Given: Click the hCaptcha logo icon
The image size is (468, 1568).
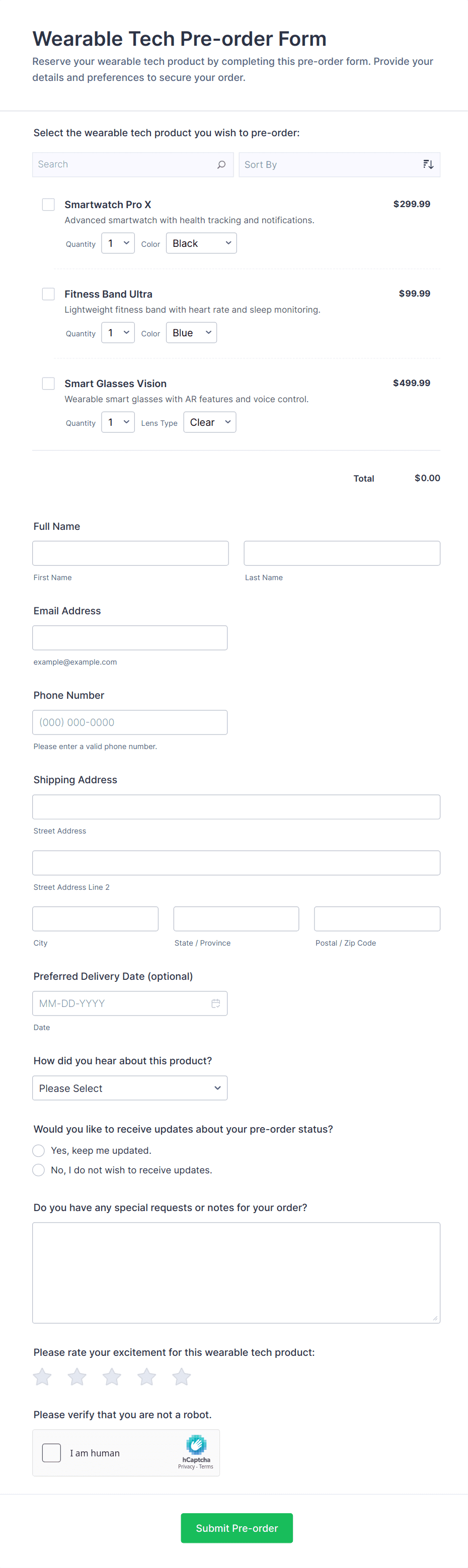Looking at the screenshot, I should coord(196,1444).
